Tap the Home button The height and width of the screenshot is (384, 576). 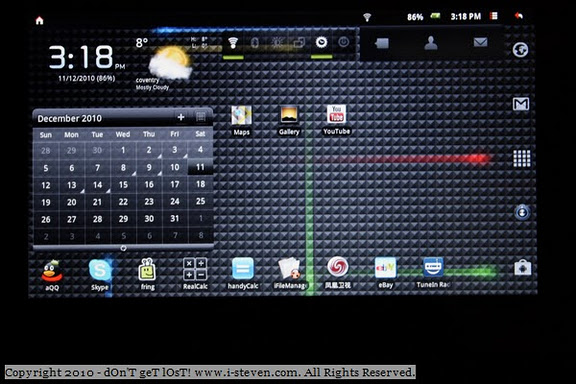[39, 20]
